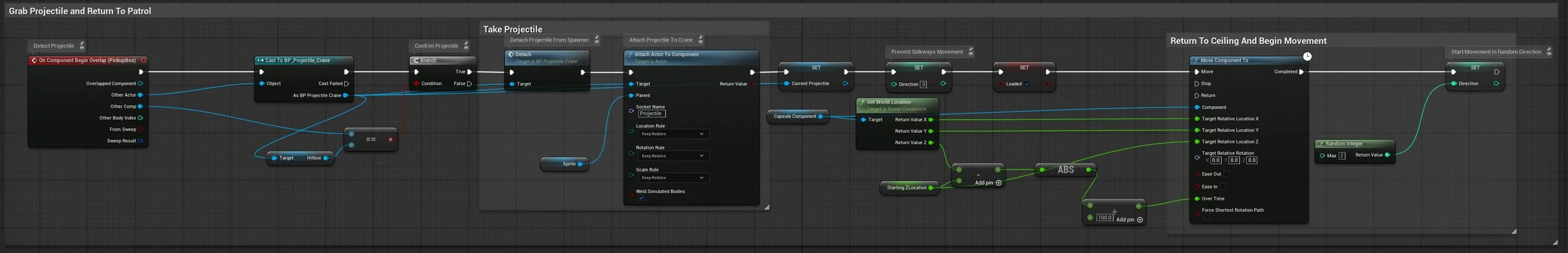Image resolution: width=1568 pixels, height=253 pixels.
Task: Open the Location Rule dropdown
Action: click(674, 134)
